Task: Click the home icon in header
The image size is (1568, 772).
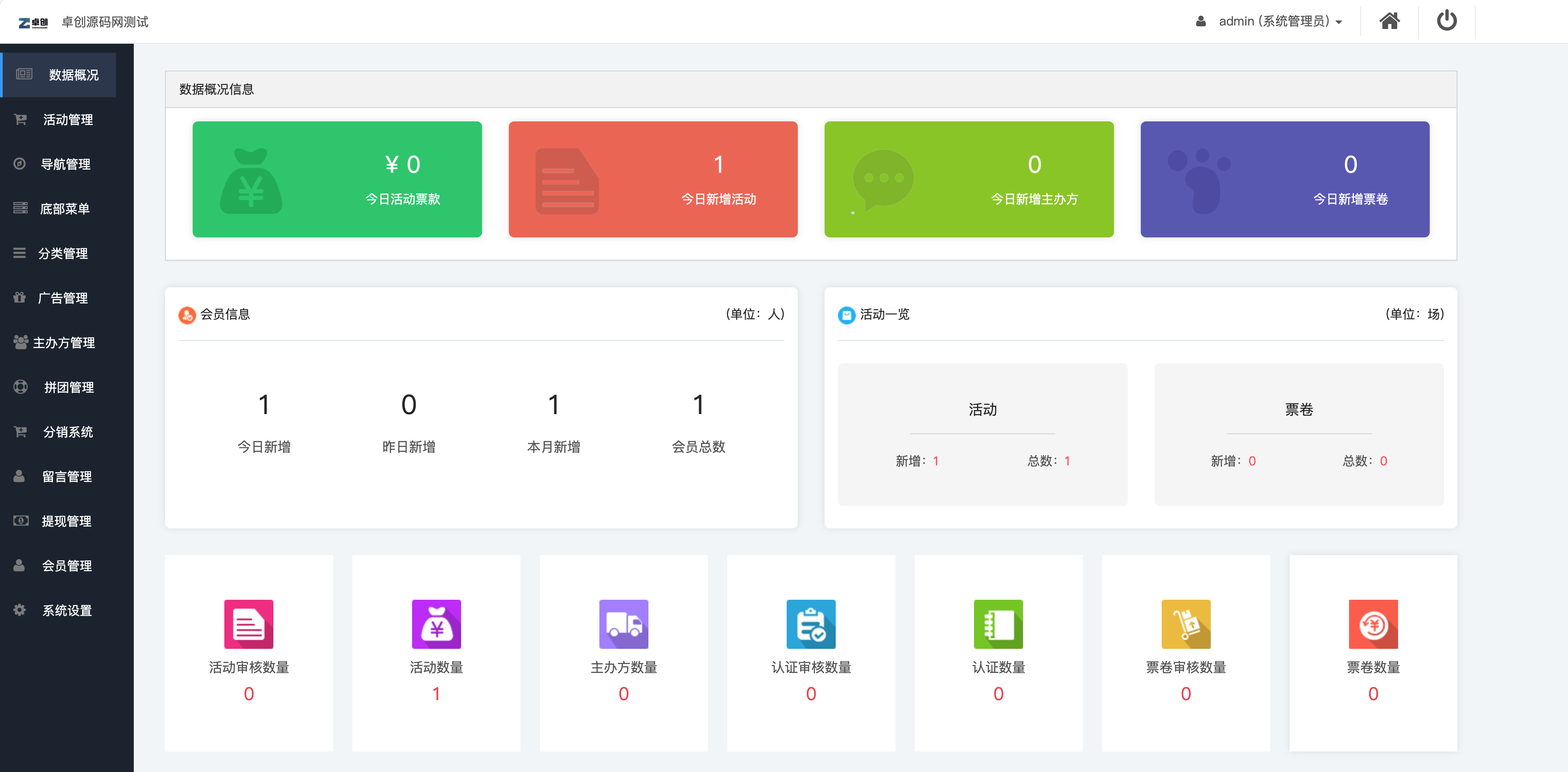Action: point(1389,21)
